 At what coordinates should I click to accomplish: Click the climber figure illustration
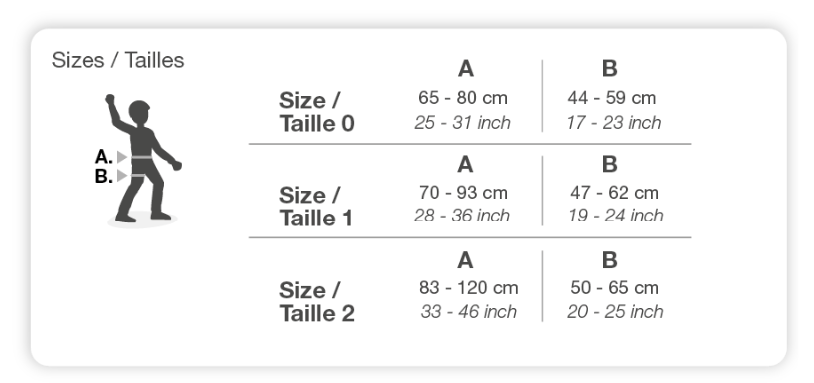click(143, 159)
